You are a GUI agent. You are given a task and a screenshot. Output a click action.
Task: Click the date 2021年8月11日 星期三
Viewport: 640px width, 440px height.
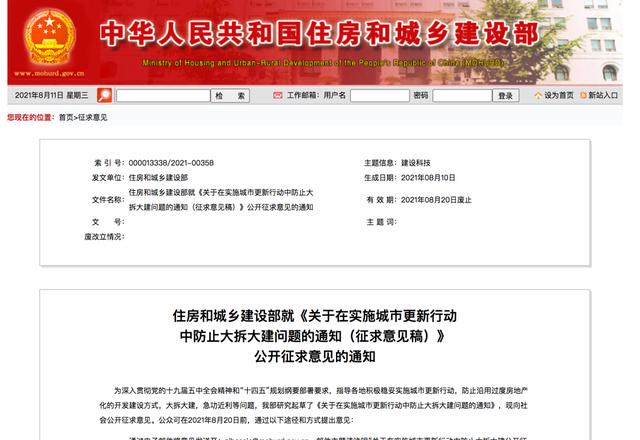51,96
